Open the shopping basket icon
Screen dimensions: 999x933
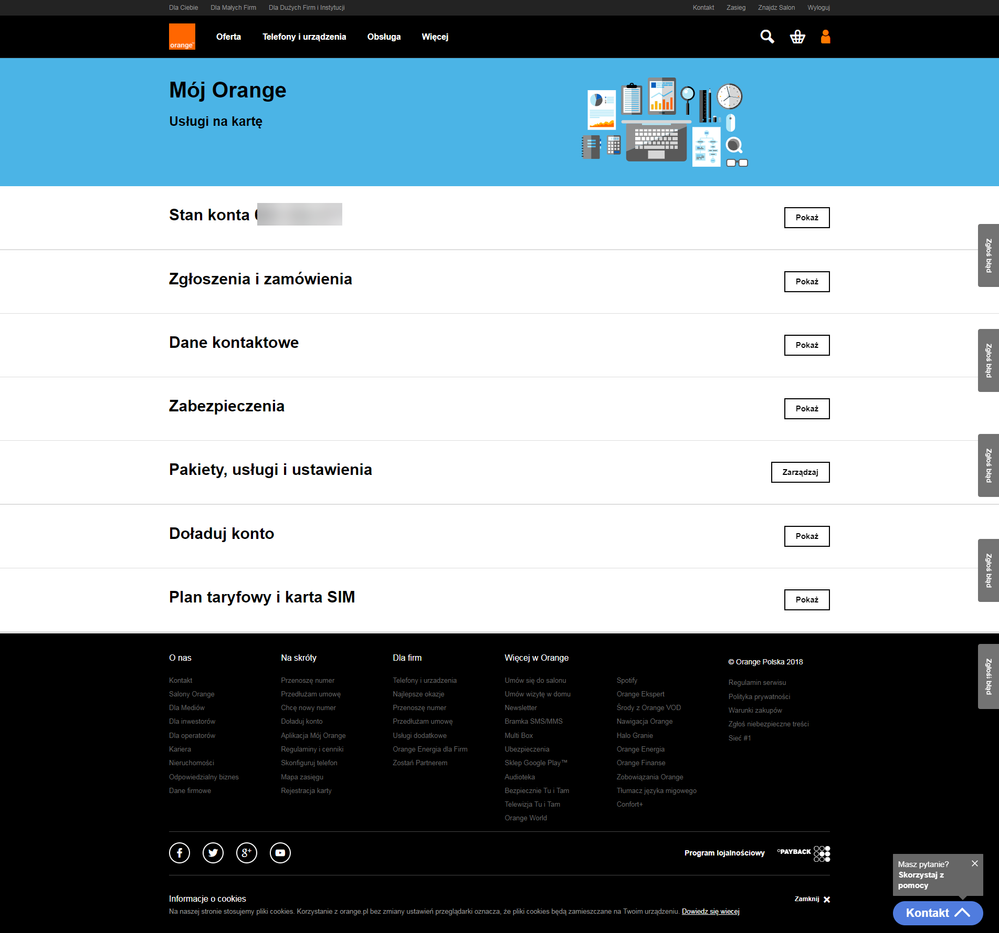click(x=797, y=37)
